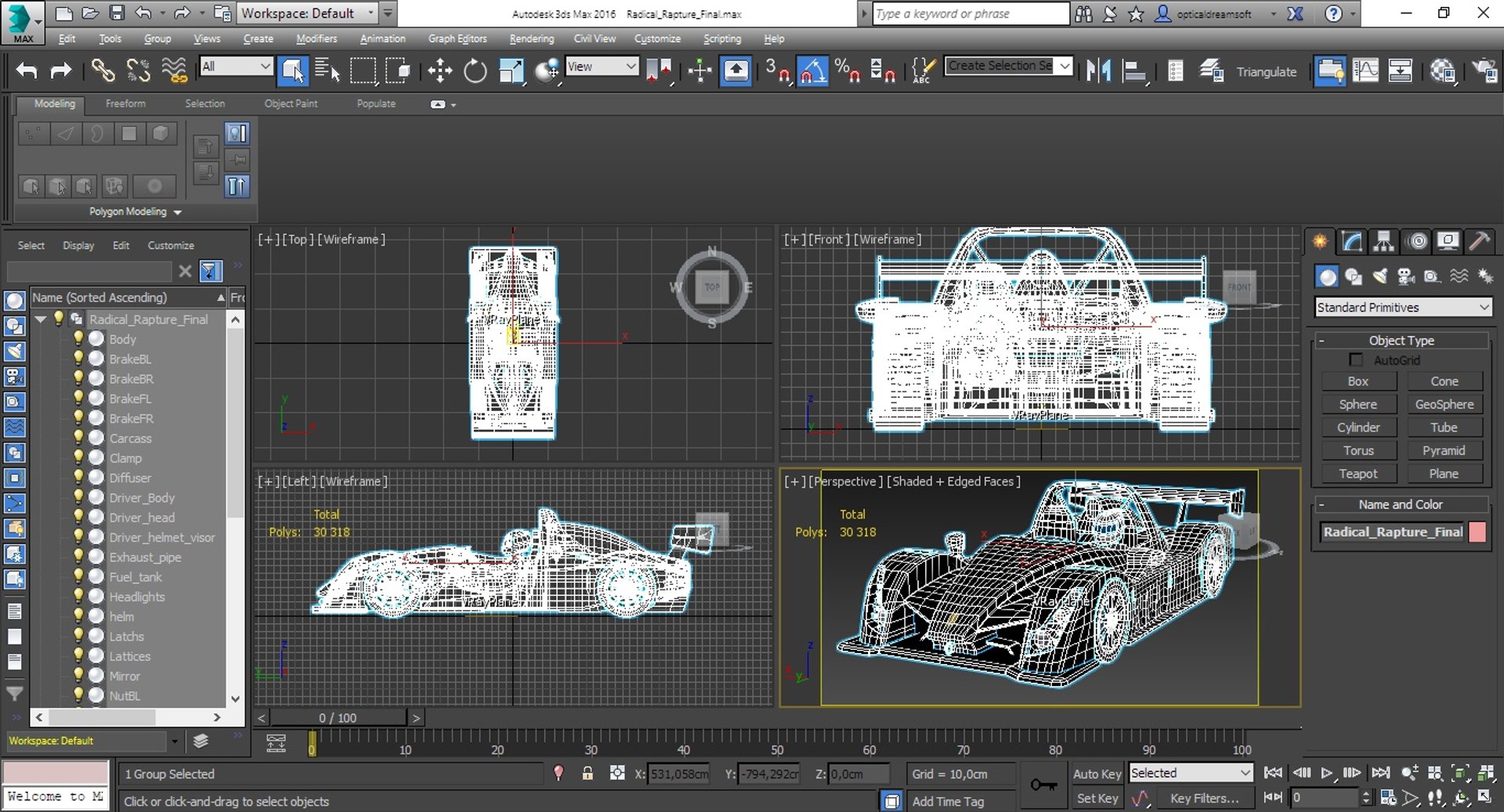Toggle the Spinner Snap tool

883,71
